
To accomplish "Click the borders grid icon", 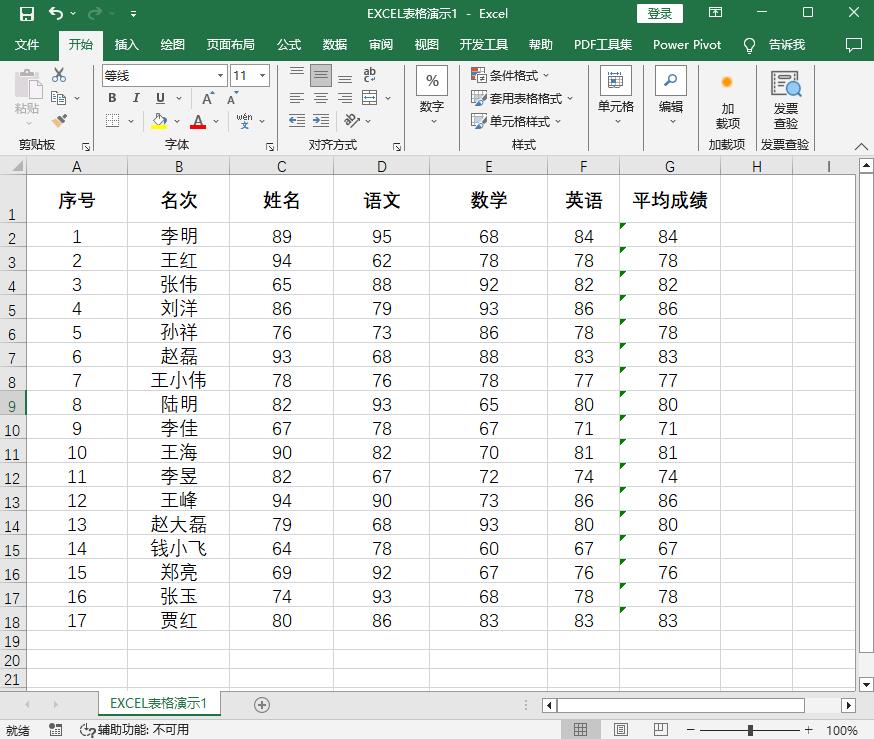I will click(x=113, y=121).
